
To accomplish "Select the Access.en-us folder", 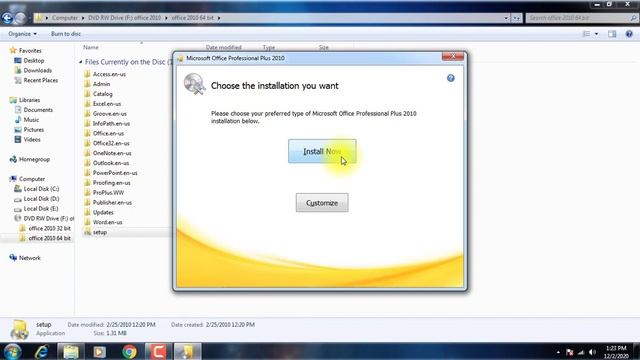I will [x=109, y=74].
